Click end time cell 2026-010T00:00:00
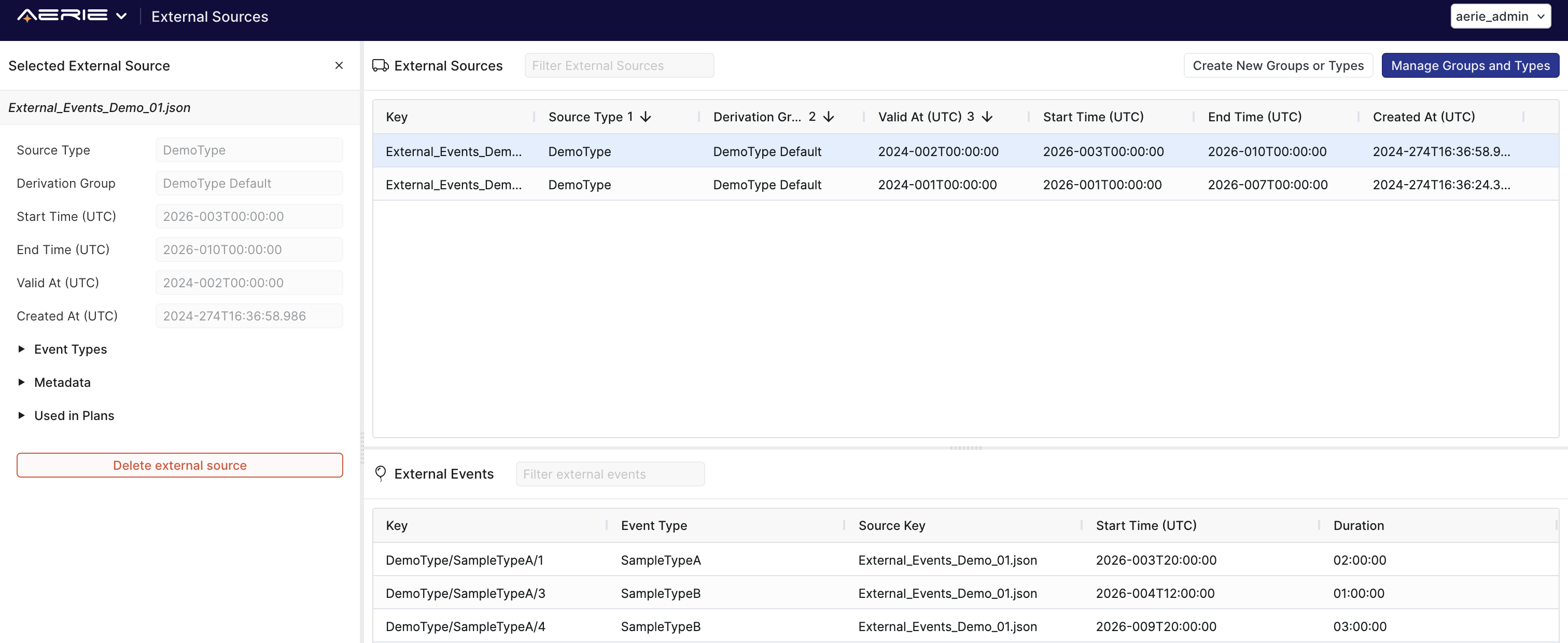The image size is (1568, 643). (x=1267, y=151)
